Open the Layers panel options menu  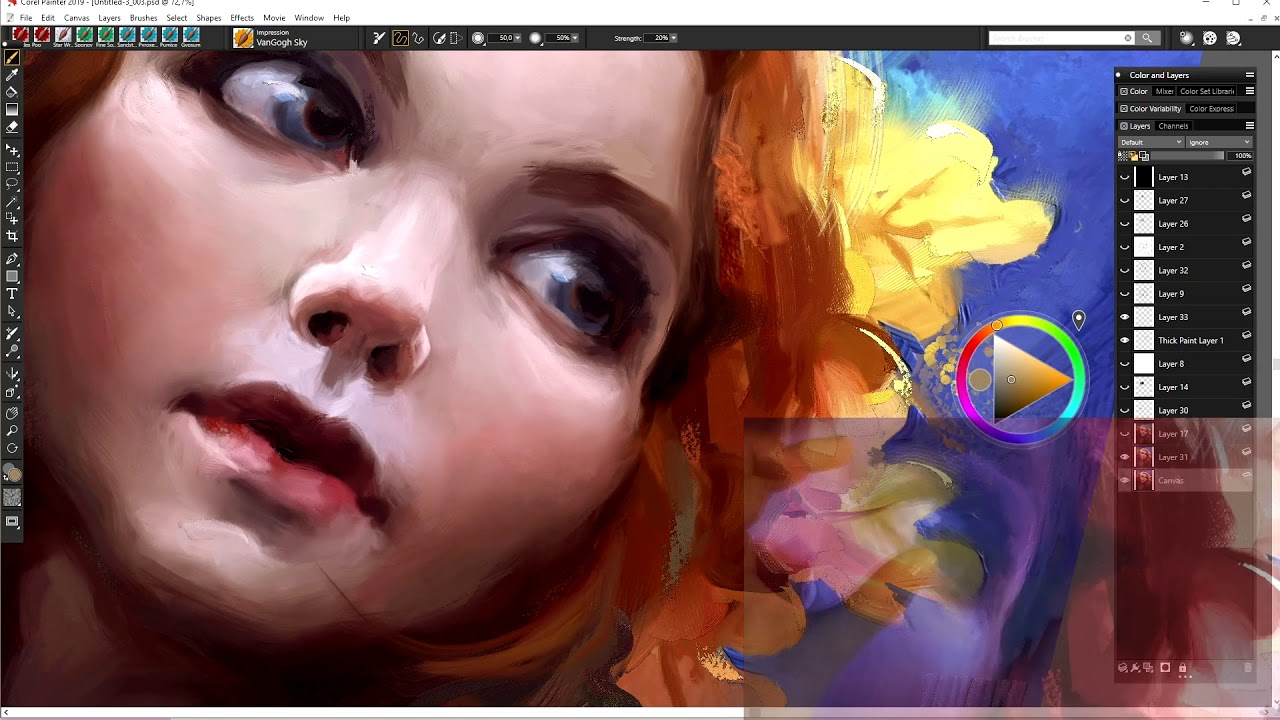1249,126
